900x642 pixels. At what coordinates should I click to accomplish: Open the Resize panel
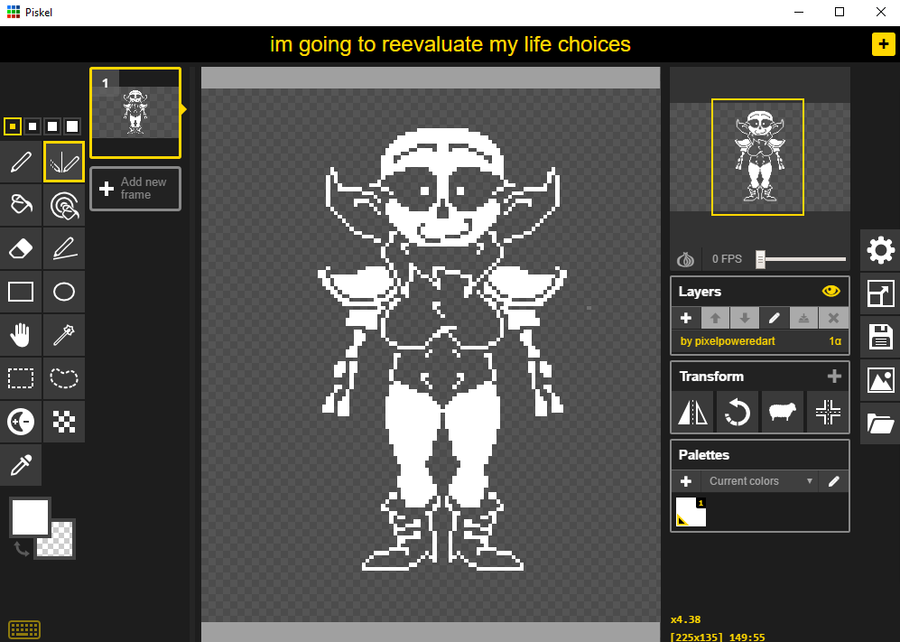880,294
